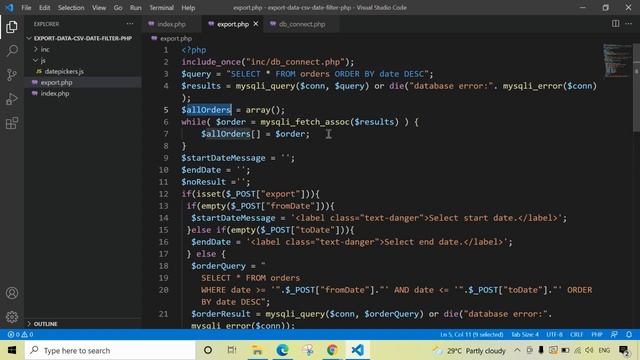
Task: Open the Run menu
Action: pyautogui.click(x=136, y=8)
